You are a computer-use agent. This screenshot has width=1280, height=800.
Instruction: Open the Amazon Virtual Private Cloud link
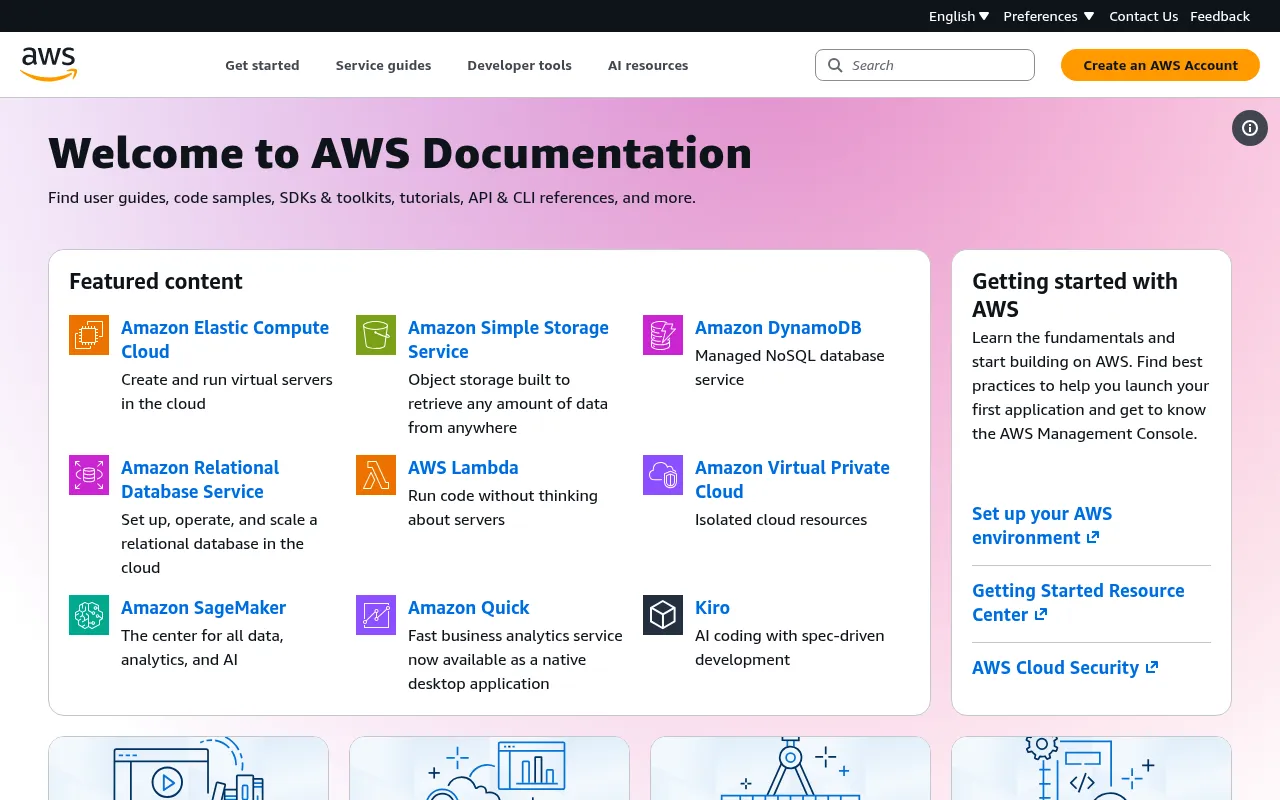[792, 479]
